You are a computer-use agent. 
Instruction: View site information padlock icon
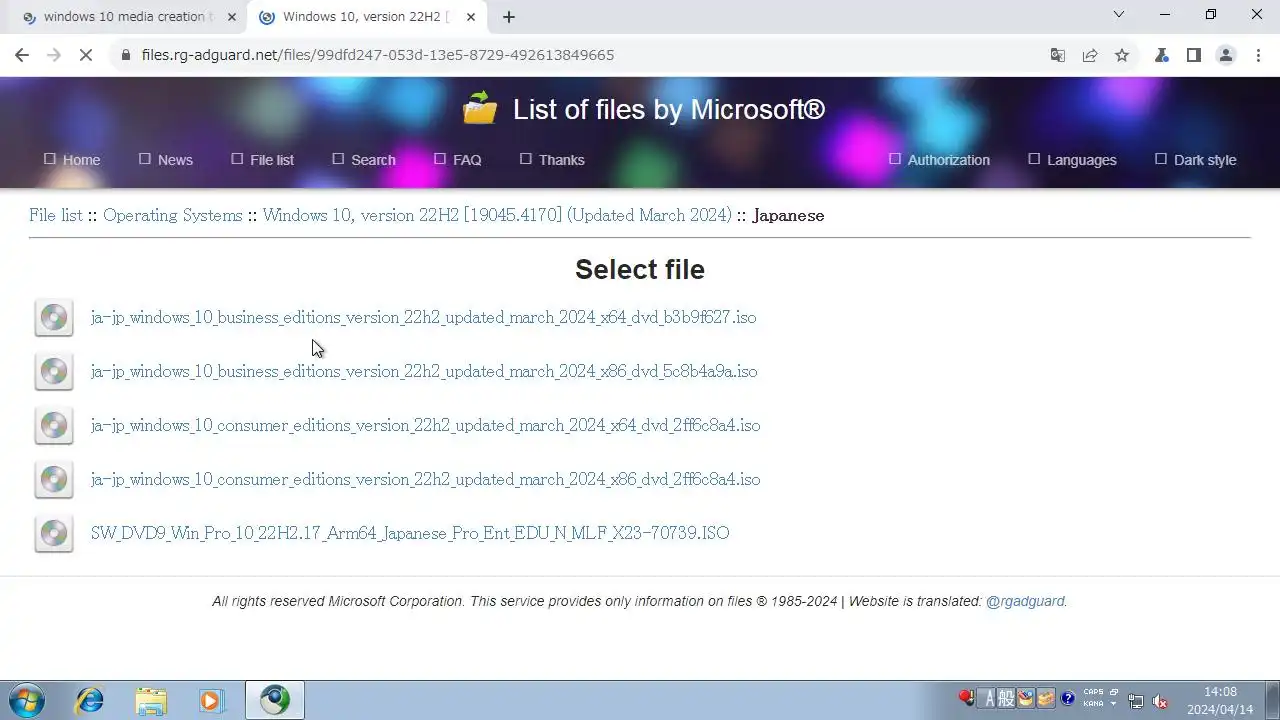(126, 55)
